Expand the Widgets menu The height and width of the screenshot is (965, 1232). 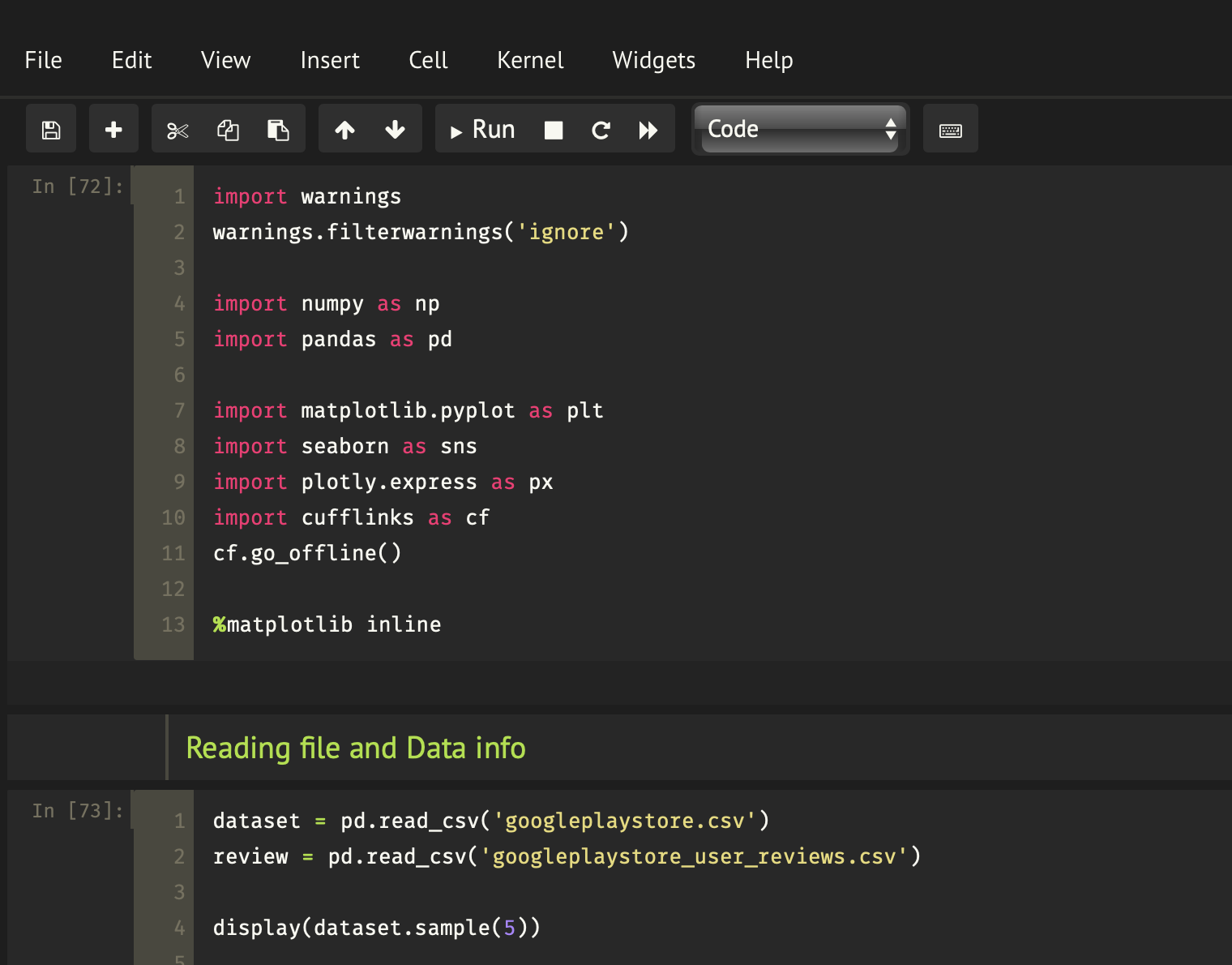pyautogui.click(x=653, y=60)
